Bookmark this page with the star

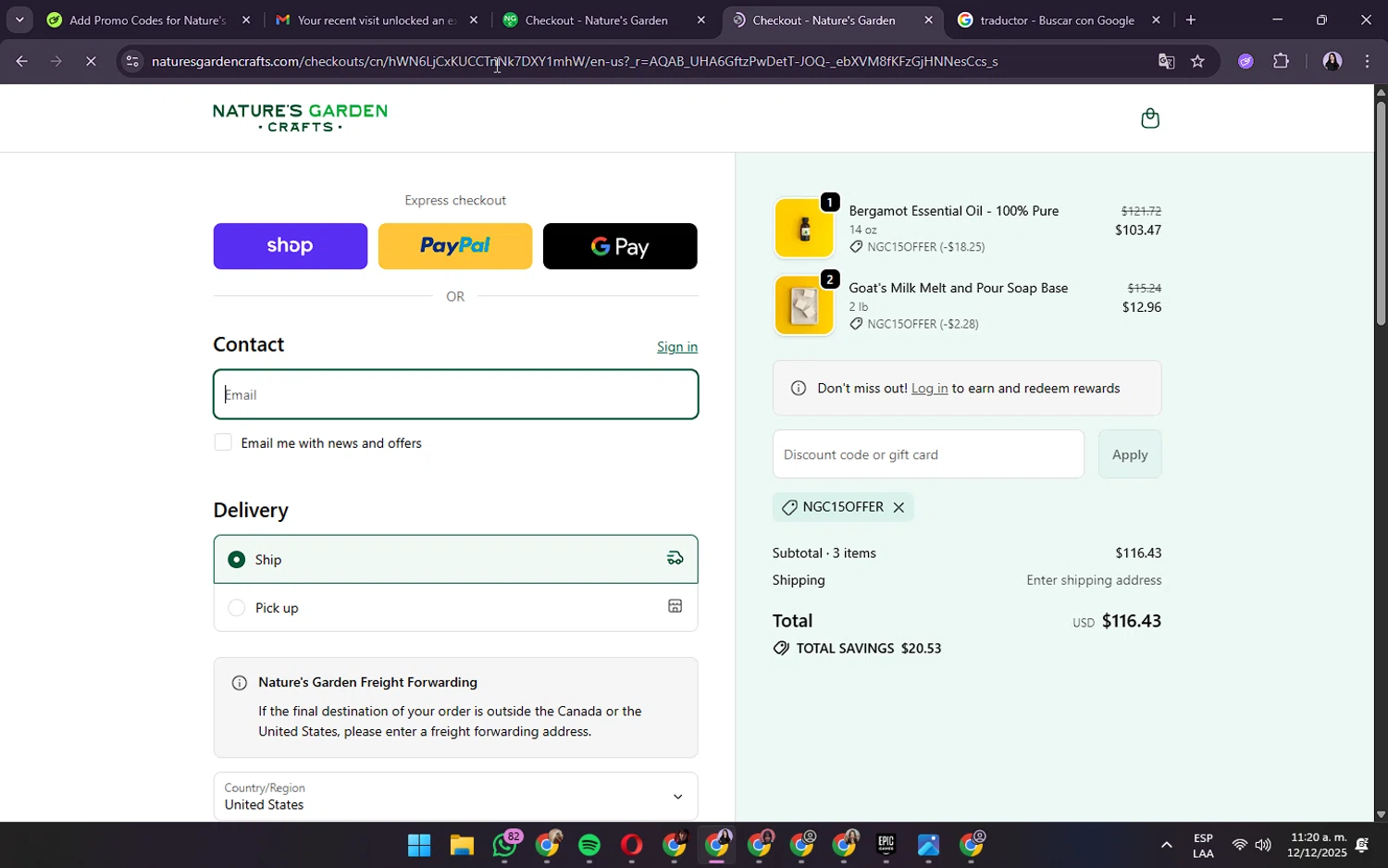(x=1197, y=61)
